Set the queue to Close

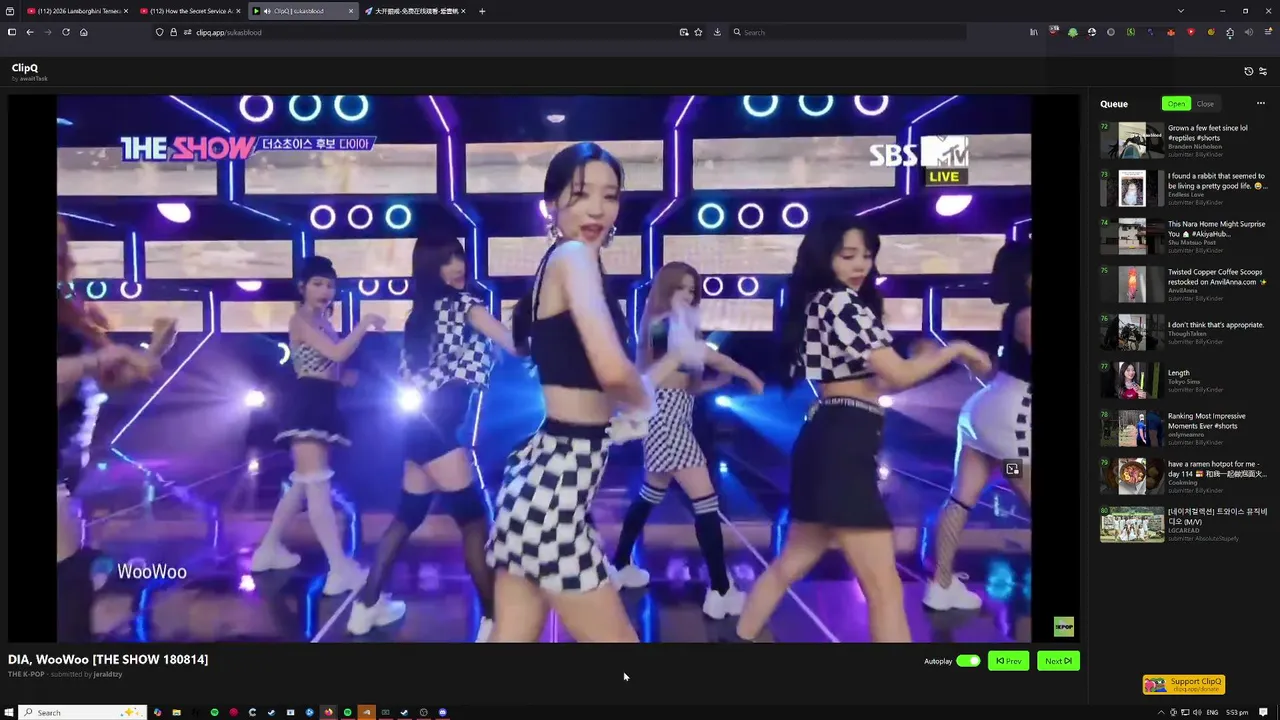(1205, 104)
